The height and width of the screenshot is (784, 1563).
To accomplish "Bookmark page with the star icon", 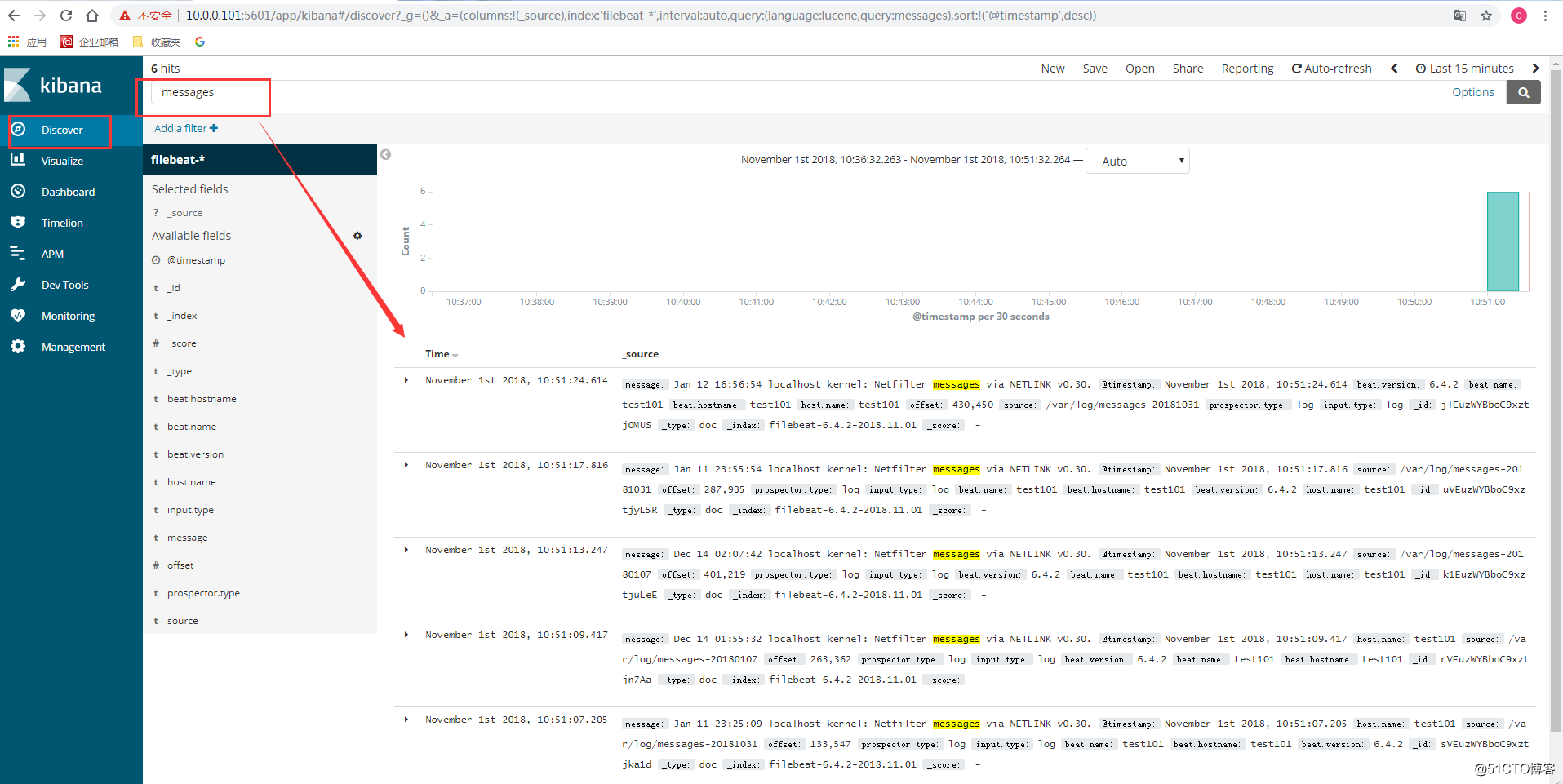I will coord(1485,16).
